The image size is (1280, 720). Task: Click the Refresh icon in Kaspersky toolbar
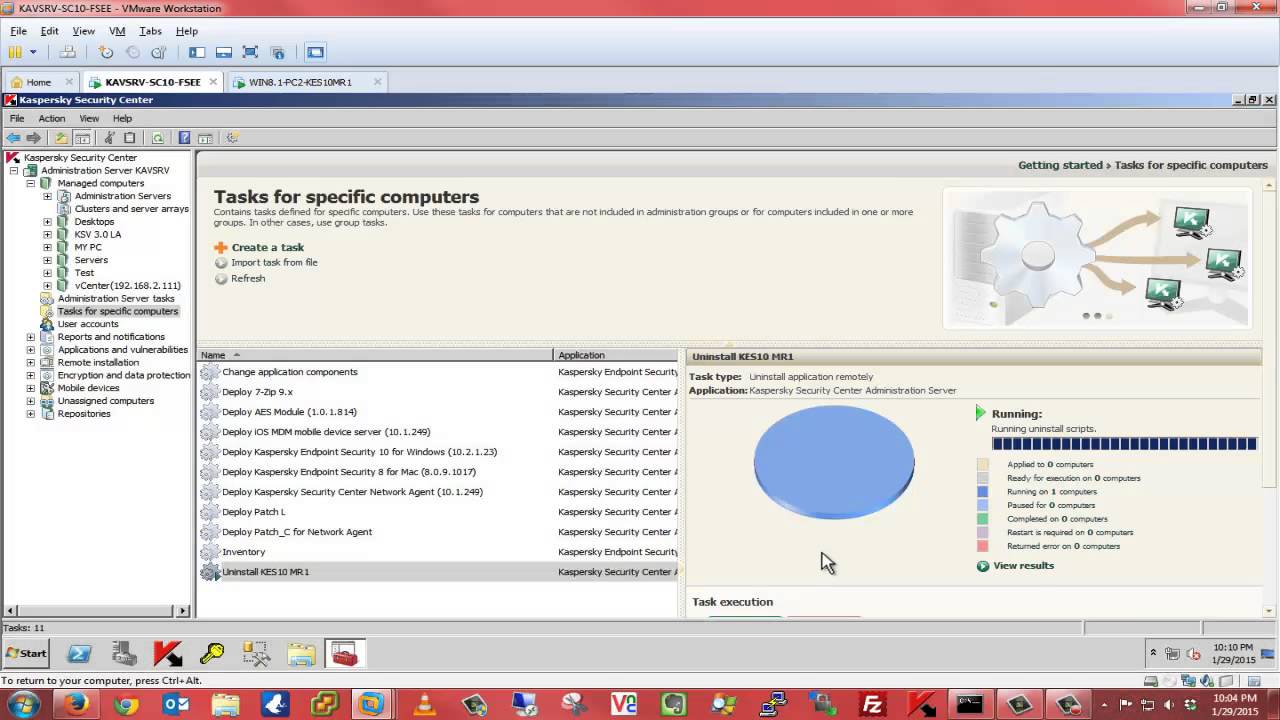157,138
